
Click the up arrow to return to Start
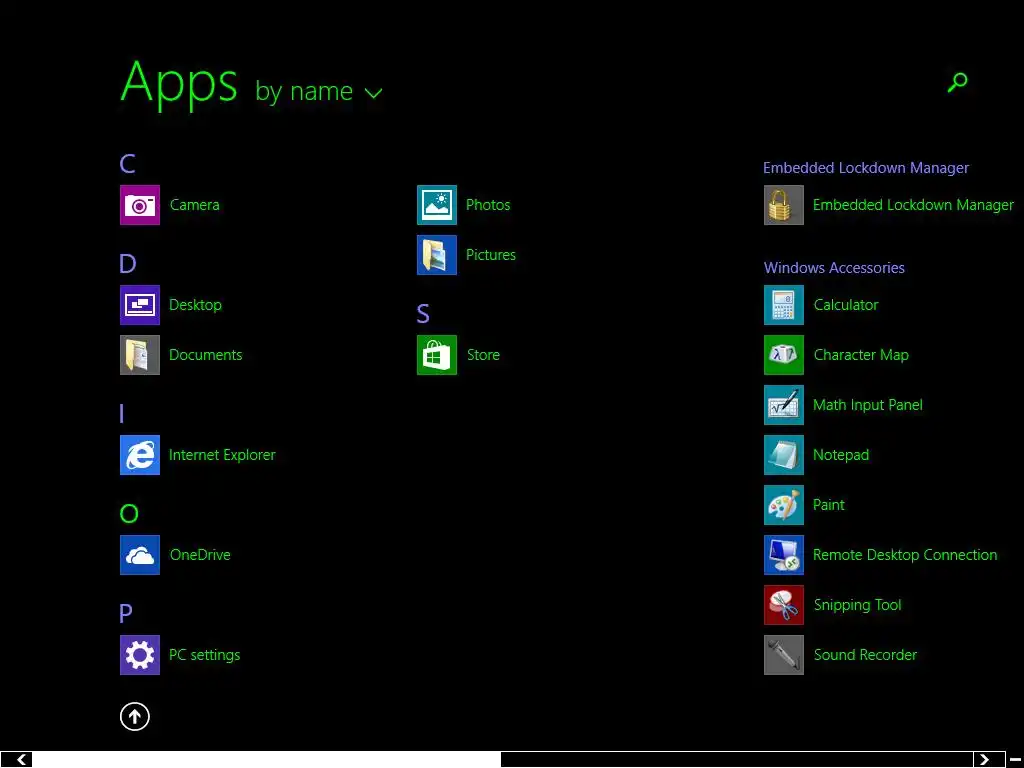coord(135,716)
